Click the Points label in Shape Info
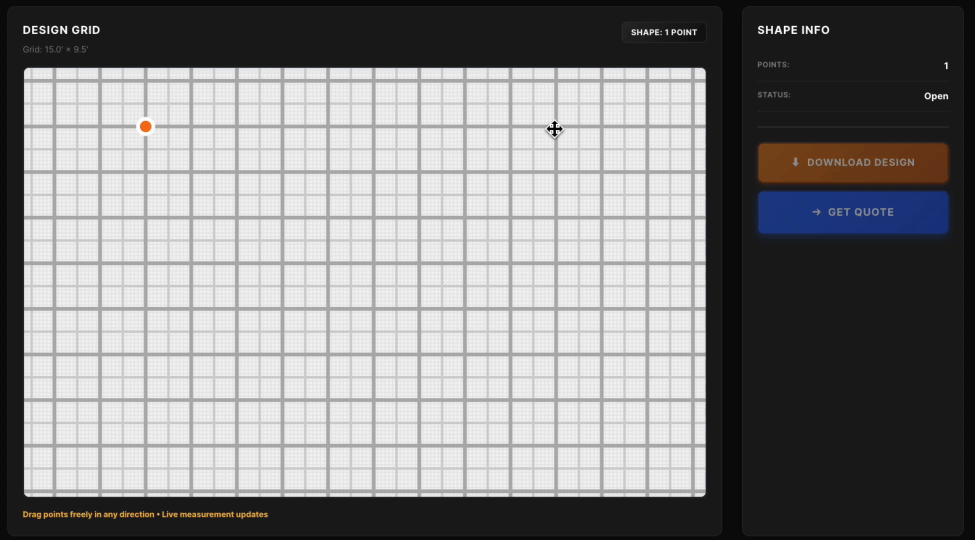 coord(773,65)
